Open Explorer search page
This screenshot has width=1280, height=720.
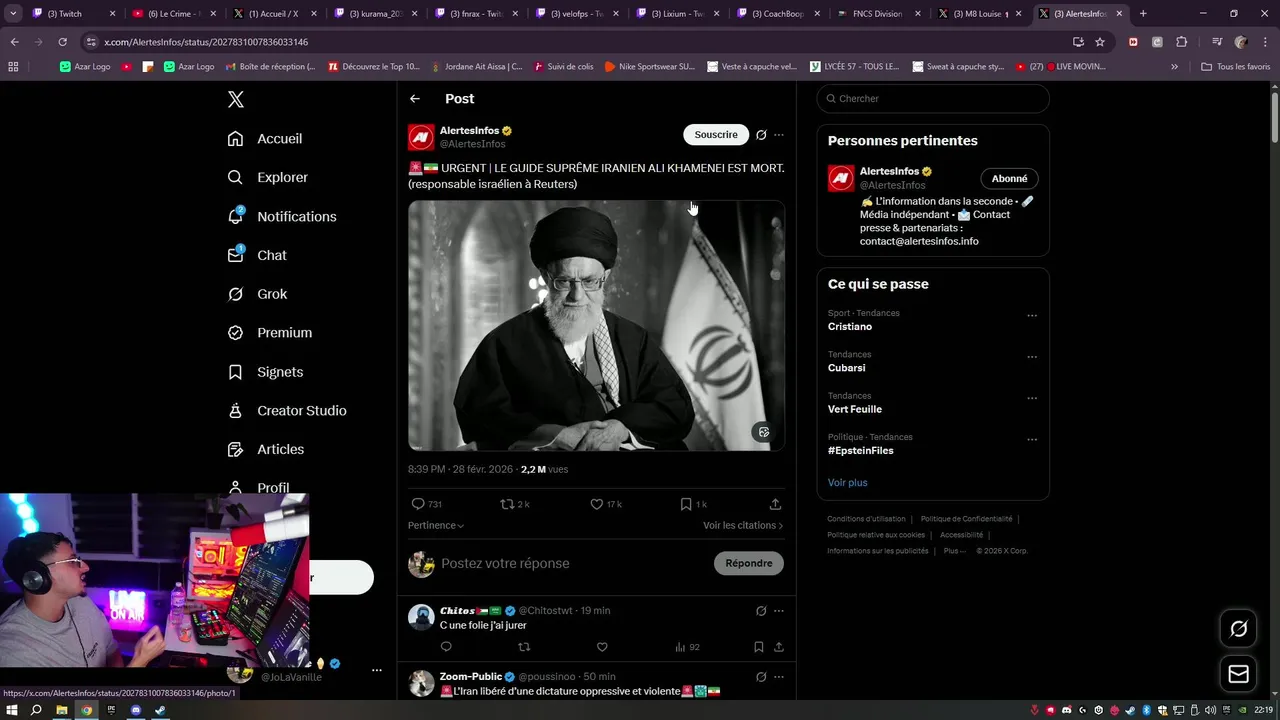268,177
